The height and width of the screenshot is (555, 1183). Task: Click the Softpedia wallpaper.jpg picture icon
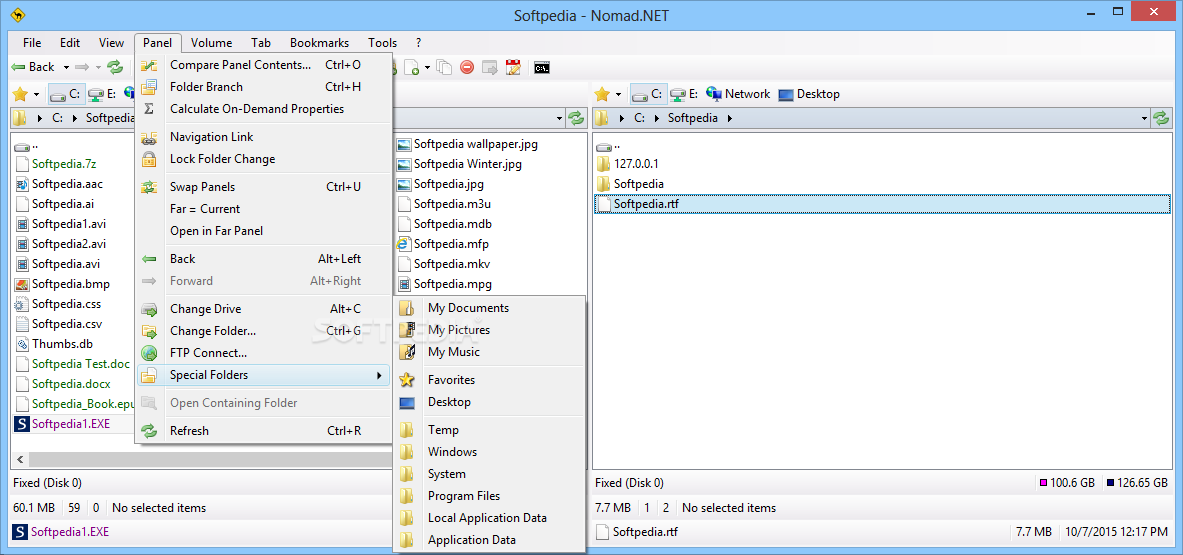click(x=404, y=144)
